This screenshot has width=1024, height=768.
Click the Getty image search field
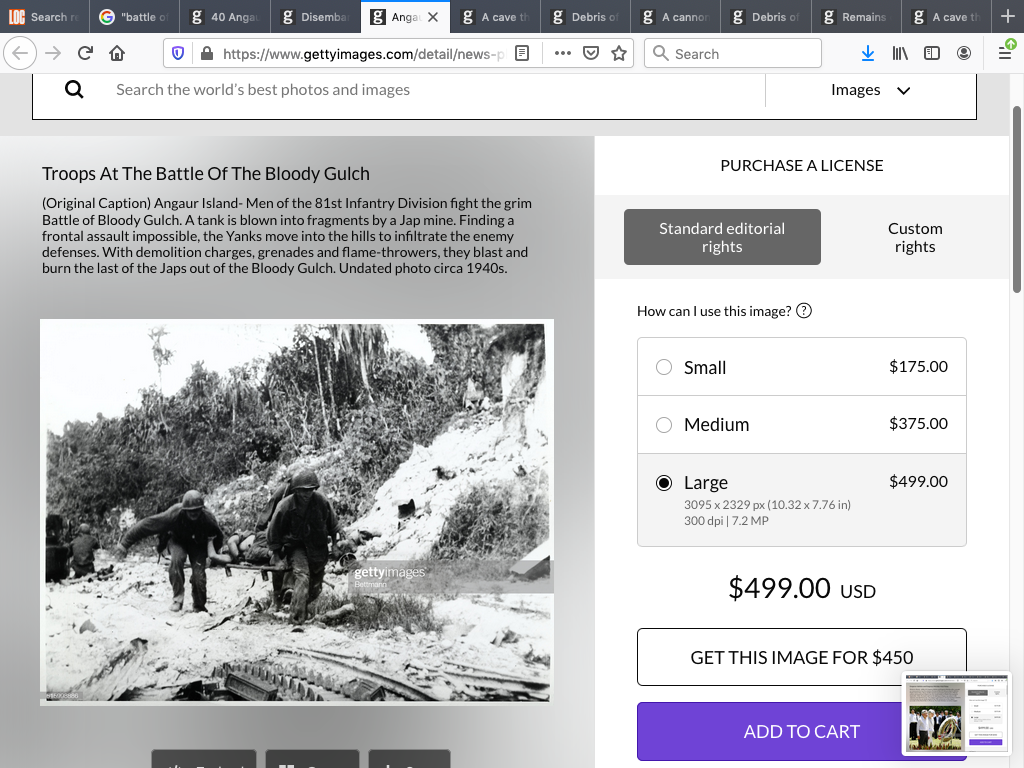click(x=430, y=90)
